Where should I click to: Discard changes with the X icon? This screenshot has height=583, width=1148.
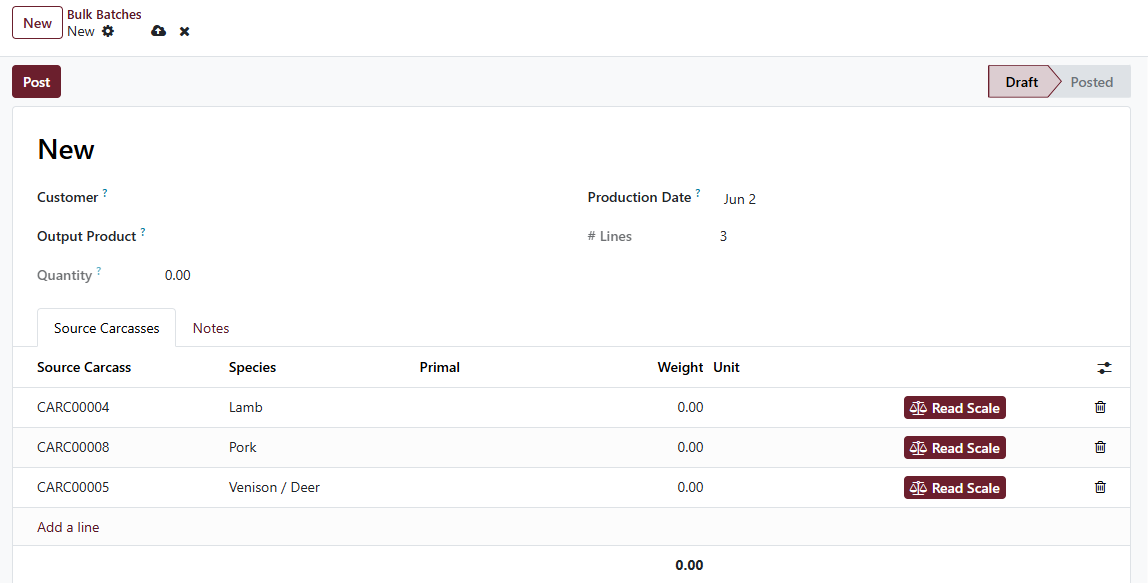pyautogui.click(x=184, y=31)
